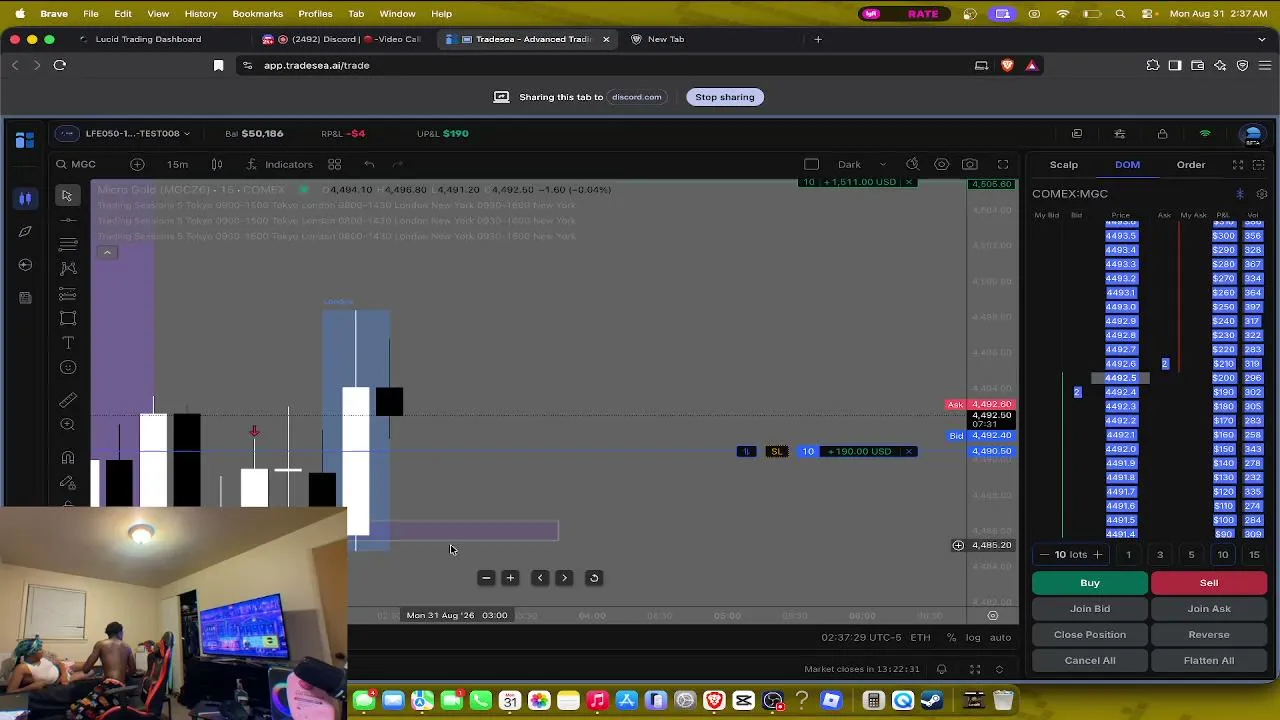1280x720 pixels.
Task: Collapse the indicator legend arrow
Action: (x=107, y=252)
